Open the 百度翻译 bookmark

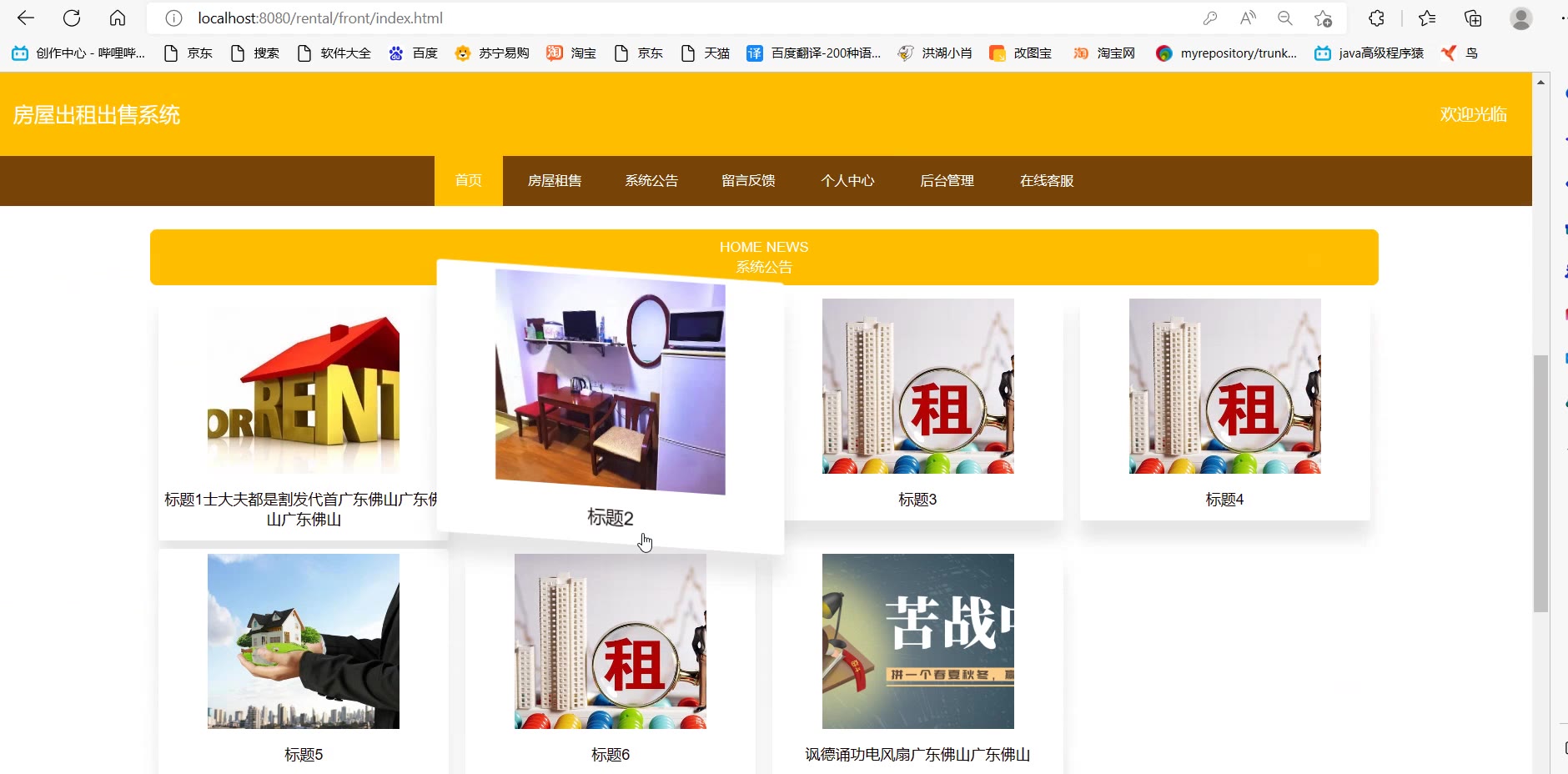click(814, 53)
